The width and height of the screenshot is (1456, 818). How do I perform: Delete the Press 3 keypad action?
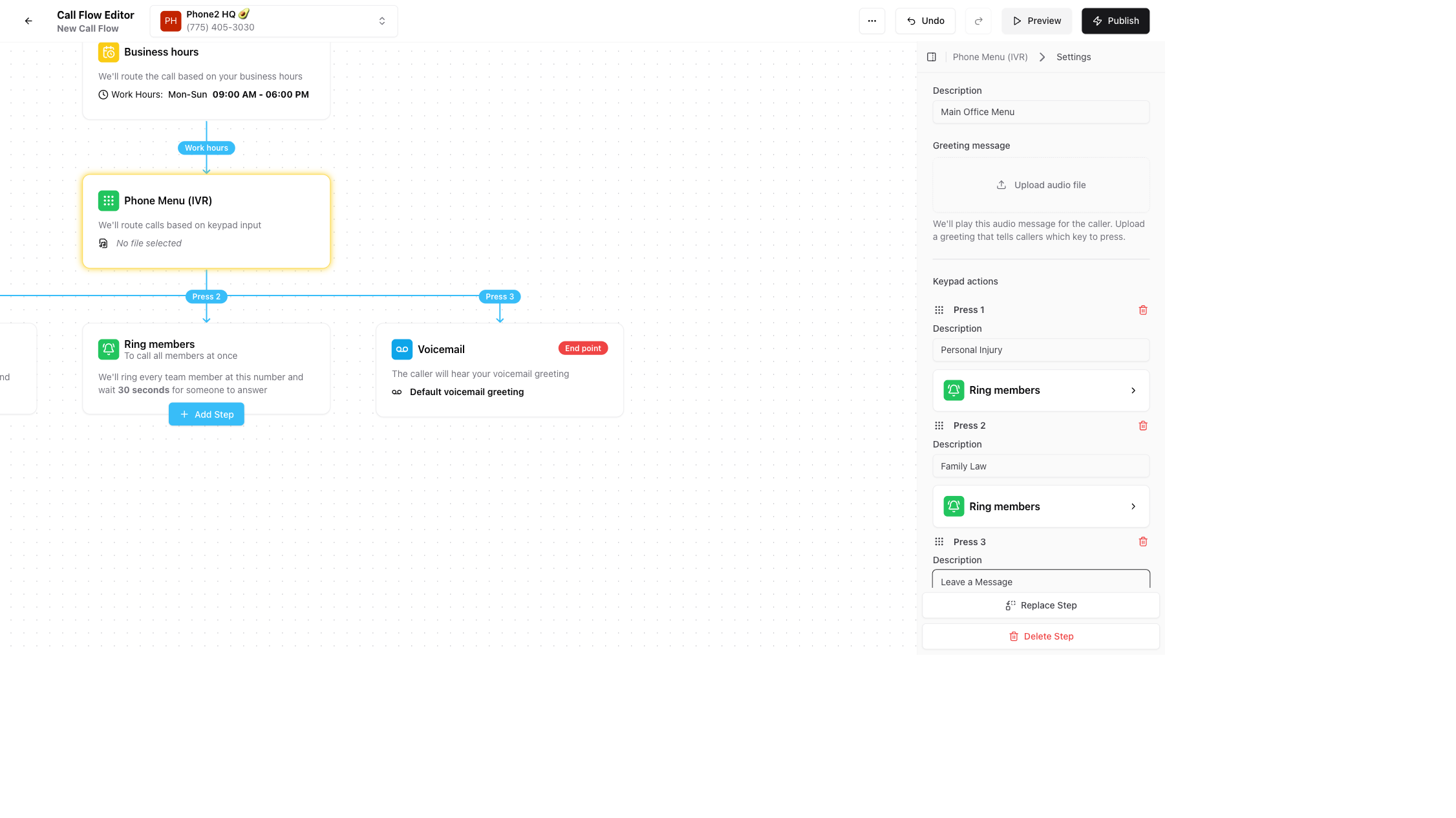pos(1143,542)
